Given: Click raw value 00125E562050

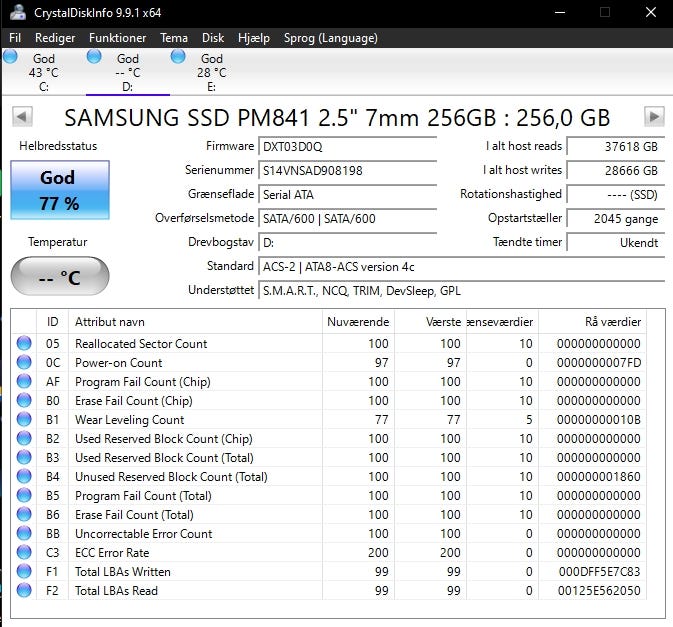Looking at the screenshot, I should click(x=599, y=591).
